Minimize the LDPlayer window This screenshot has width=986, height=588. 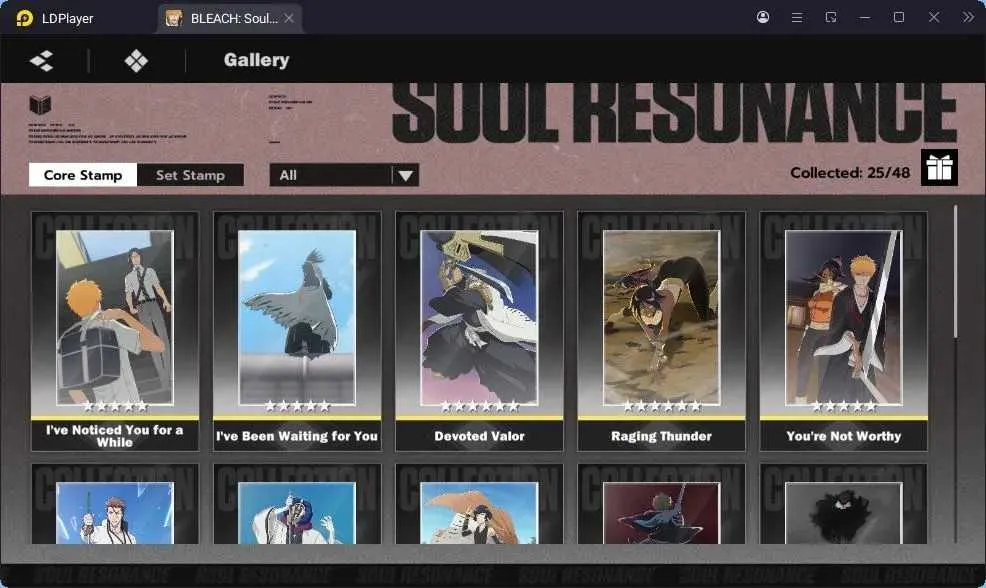tap(865, 18)
